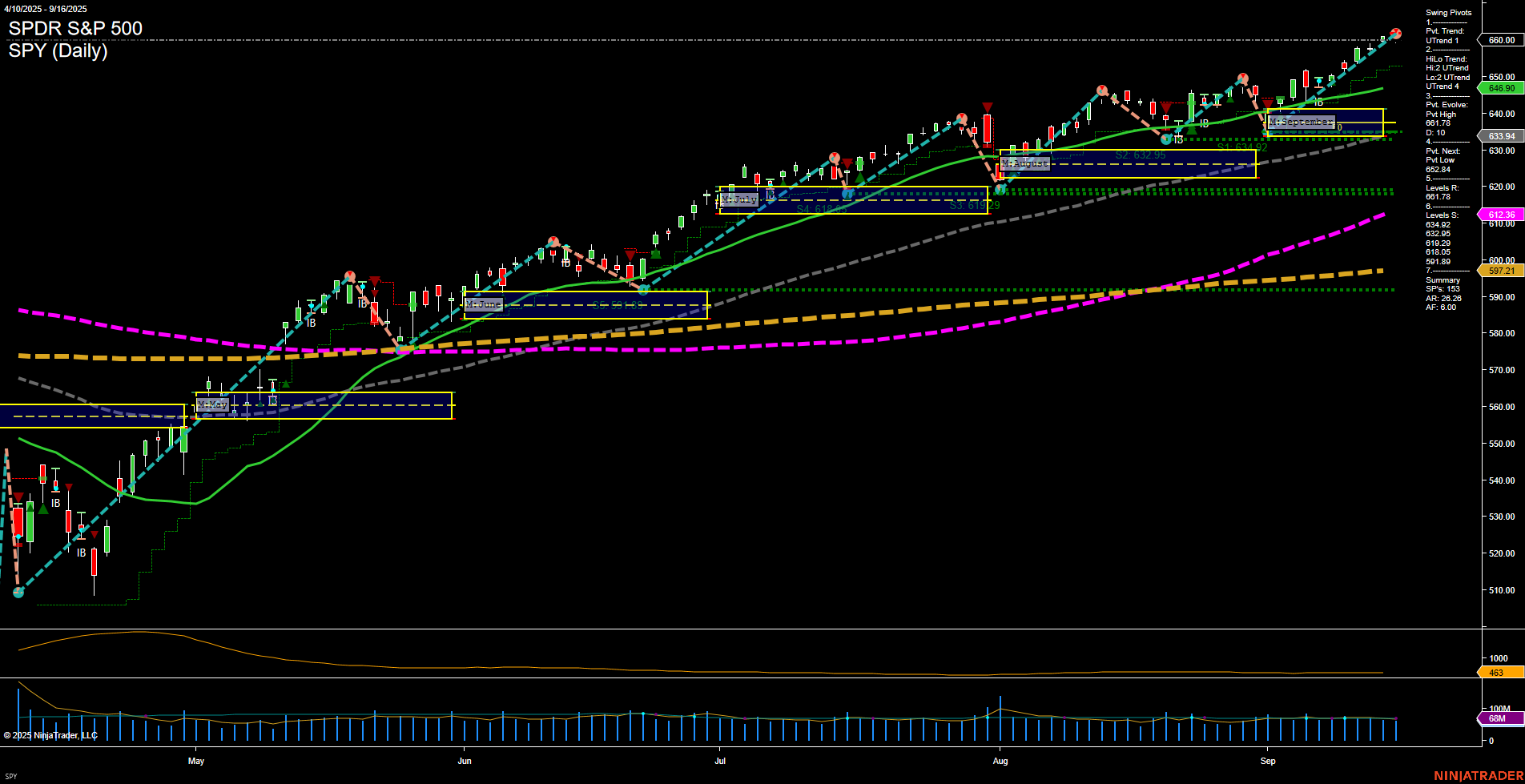The image size is (1525, 784).
Task: Click the SPY tab at bottom left
Action: point(11,776)
